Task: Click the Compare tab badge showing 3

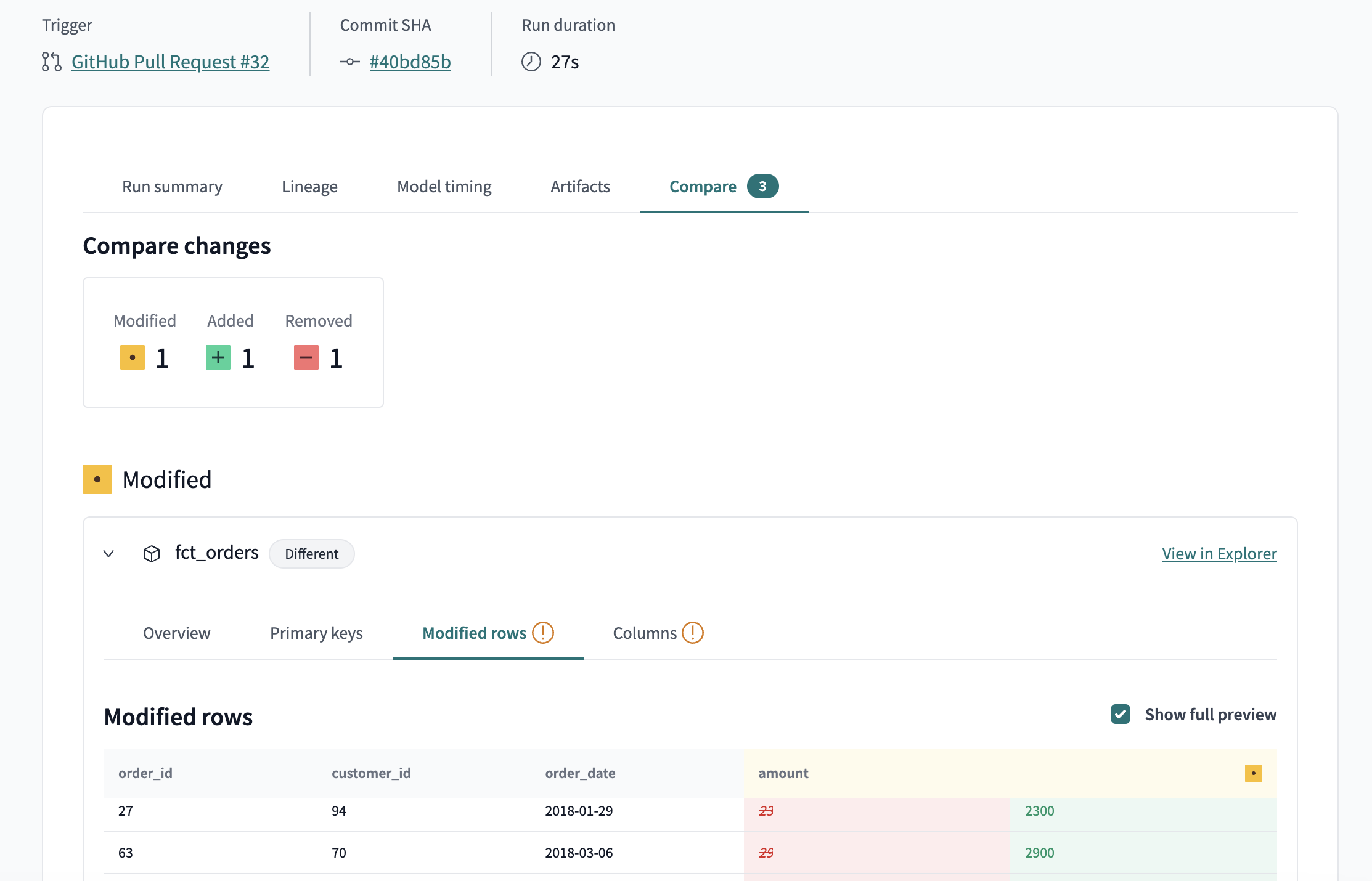Action: click(x=763, y=186)
